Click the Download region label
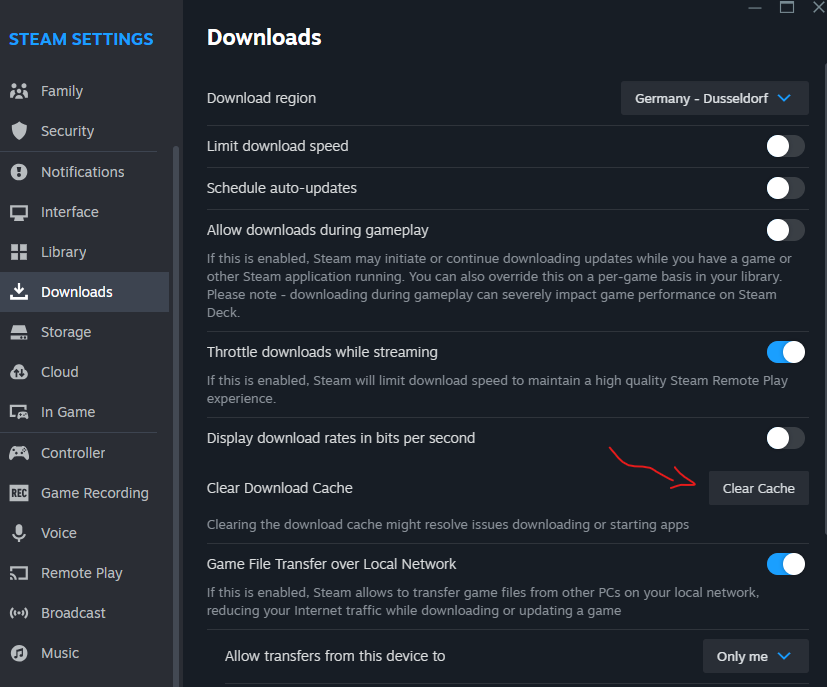The image size is (827, 687). (x=262, y=98)
